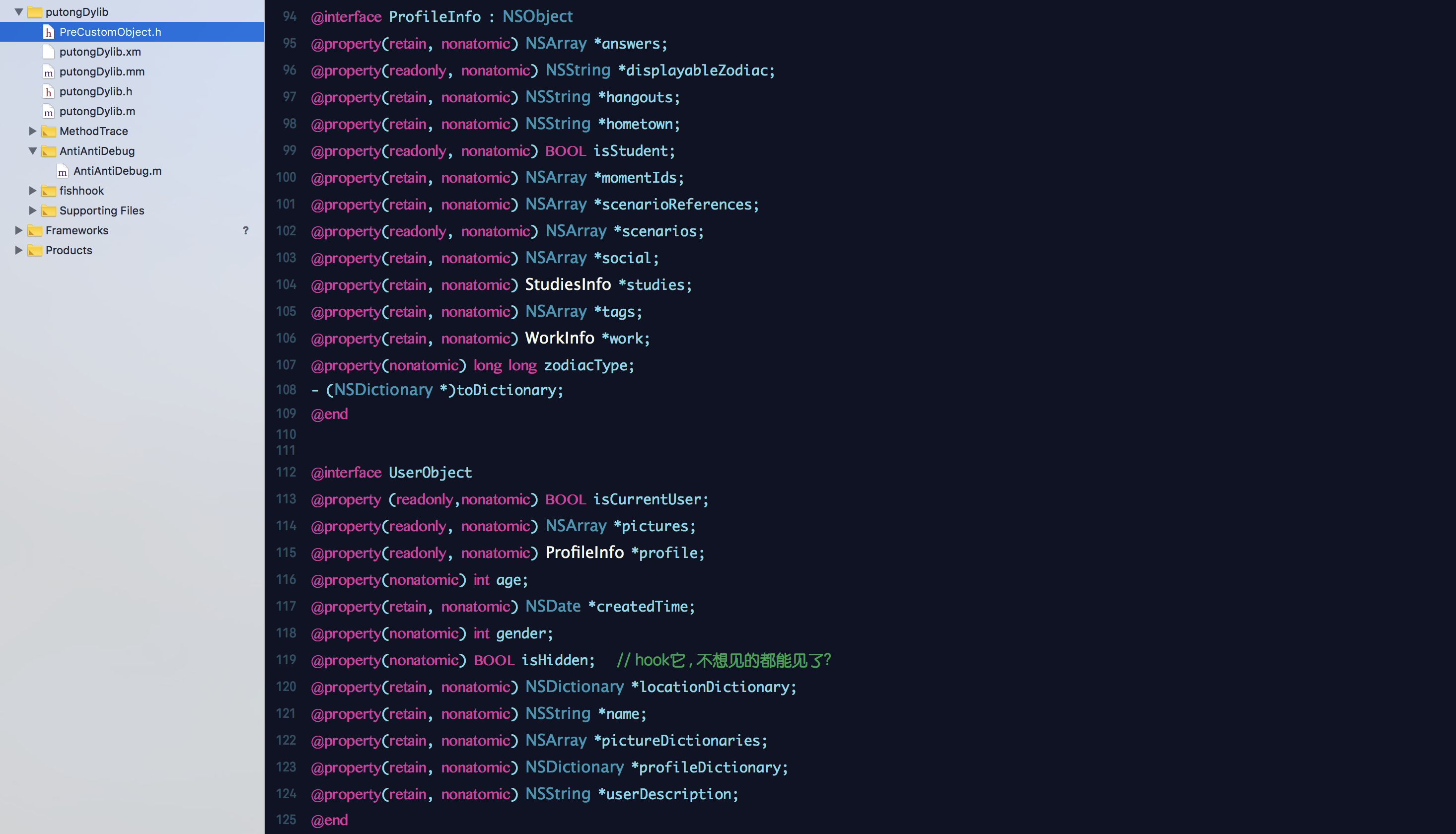The width and height of the screenshot is (1456, 834).
Task: Expand the Products group triangle
Action: [18, 250]
